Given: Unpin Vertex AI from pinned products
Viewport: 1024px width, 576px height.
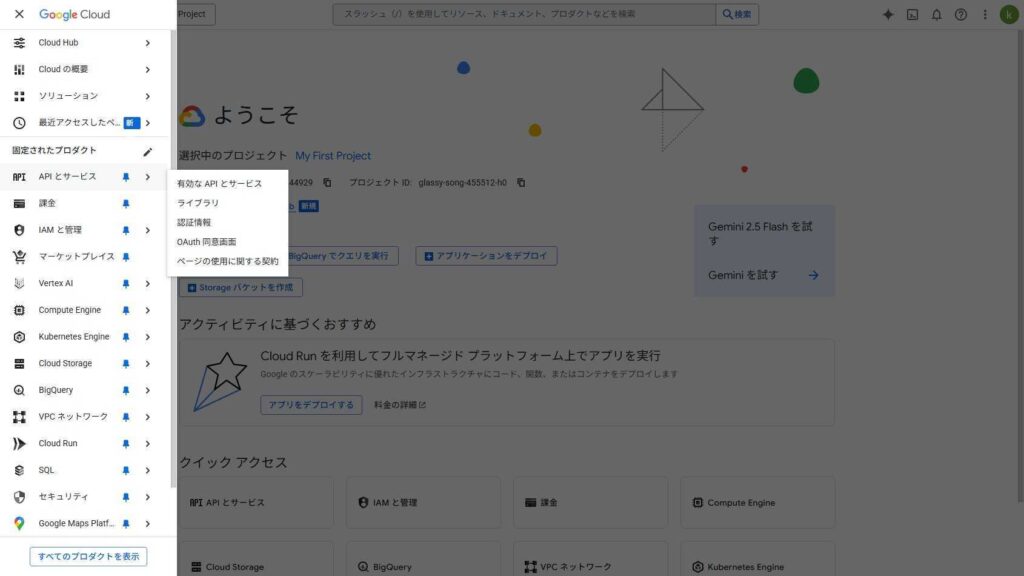Looking at the screenshot, I should [125, 283].
